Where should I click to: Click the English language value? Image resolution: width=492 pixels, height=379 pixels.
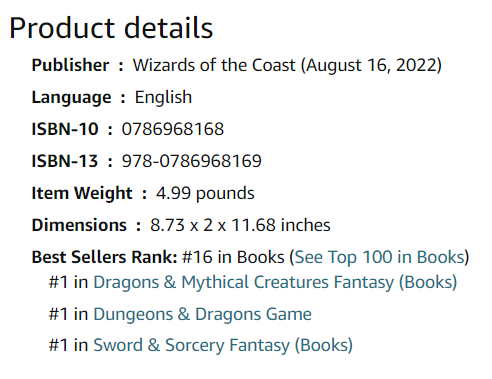click(x=163, y=98)
